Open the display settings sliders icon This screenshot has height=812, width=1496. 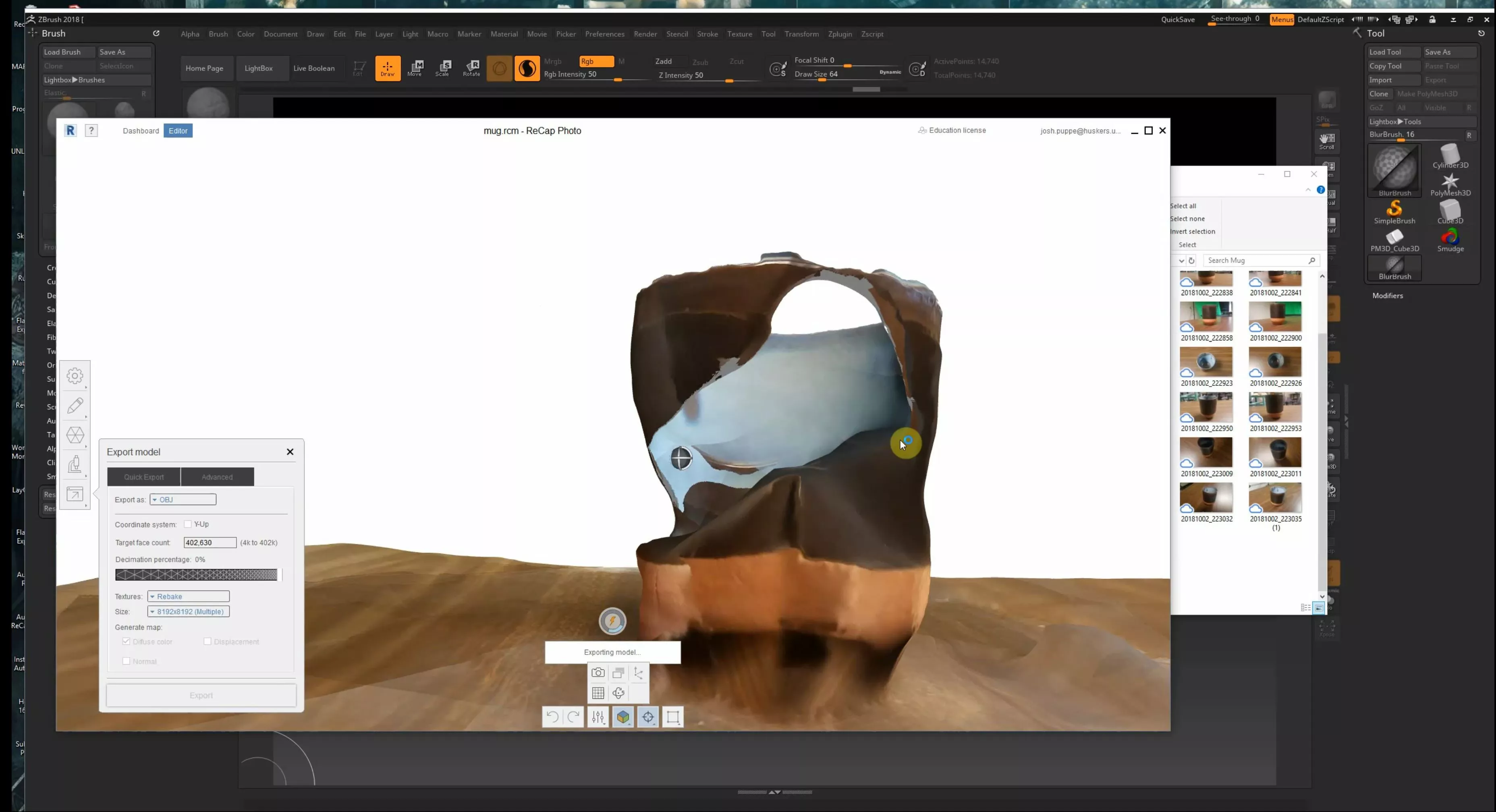click(598, 717)
